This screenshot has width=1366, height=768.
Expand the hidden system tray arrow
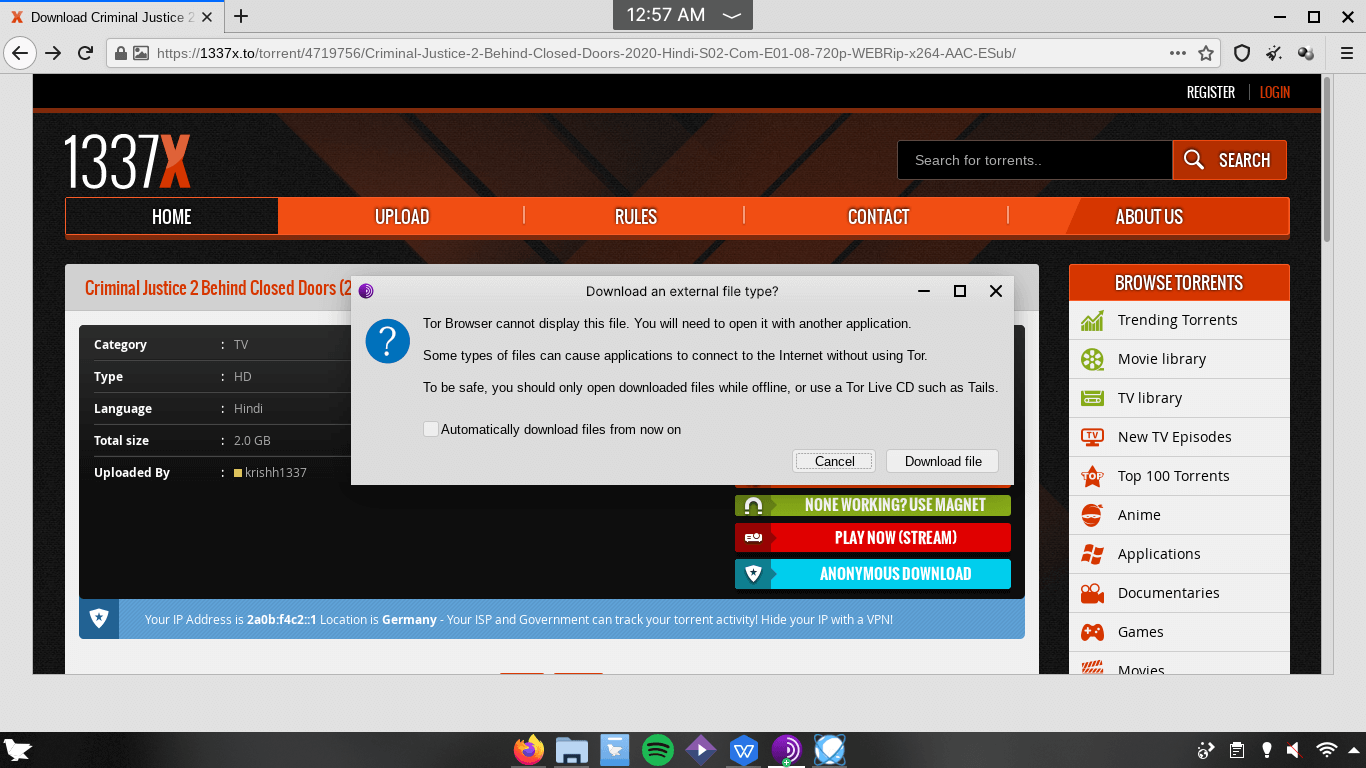point(1355,750)
